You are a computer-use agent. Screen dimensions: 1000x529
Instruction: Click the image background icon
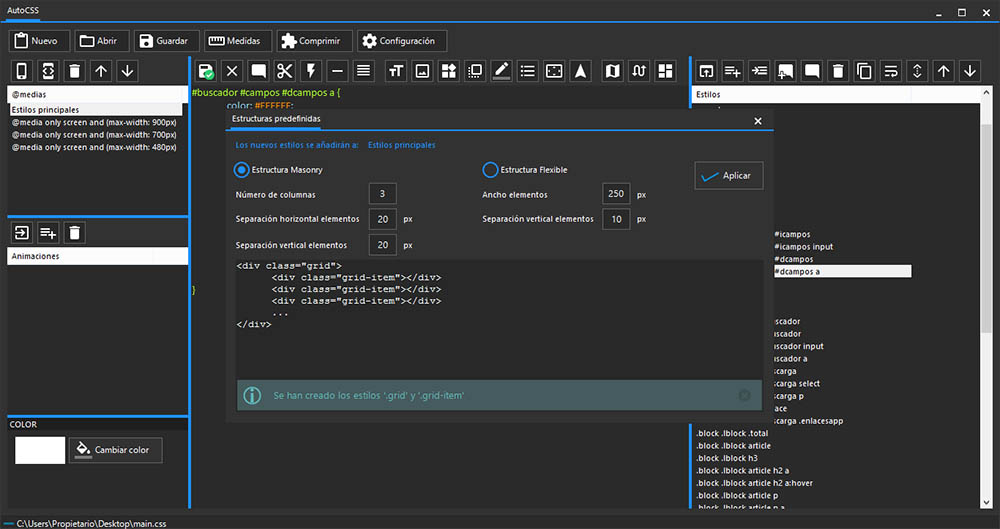pyautogui.click(x=422, y=71)
